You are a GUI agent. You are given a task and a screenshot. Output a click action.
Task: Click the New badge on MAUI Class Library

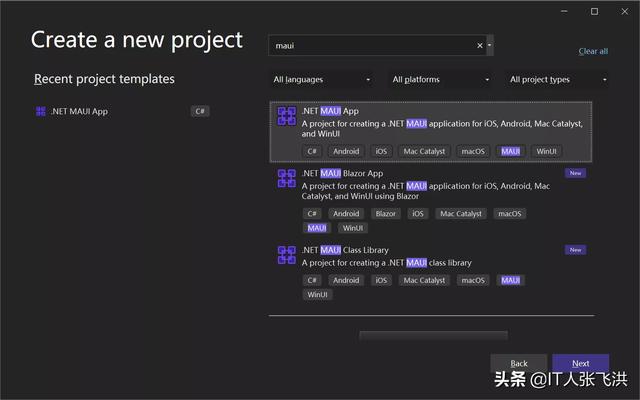click(x=576, y=250)
